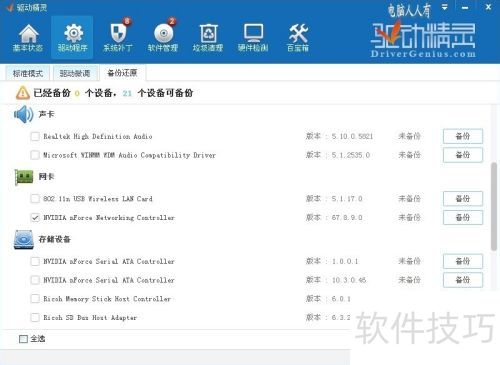Switch to 标准模式 tab
This screenshot has width=500, height=365.
tap(28, 73)
